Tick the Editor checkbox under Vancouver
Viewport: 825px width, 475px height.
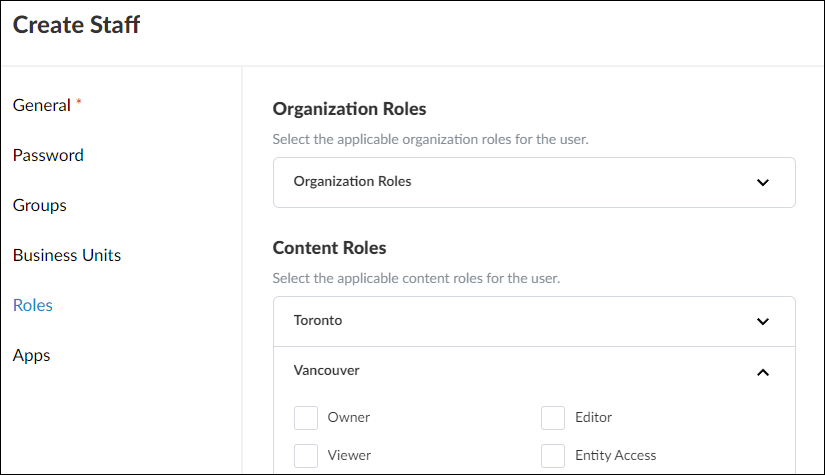tap(553, 417)
